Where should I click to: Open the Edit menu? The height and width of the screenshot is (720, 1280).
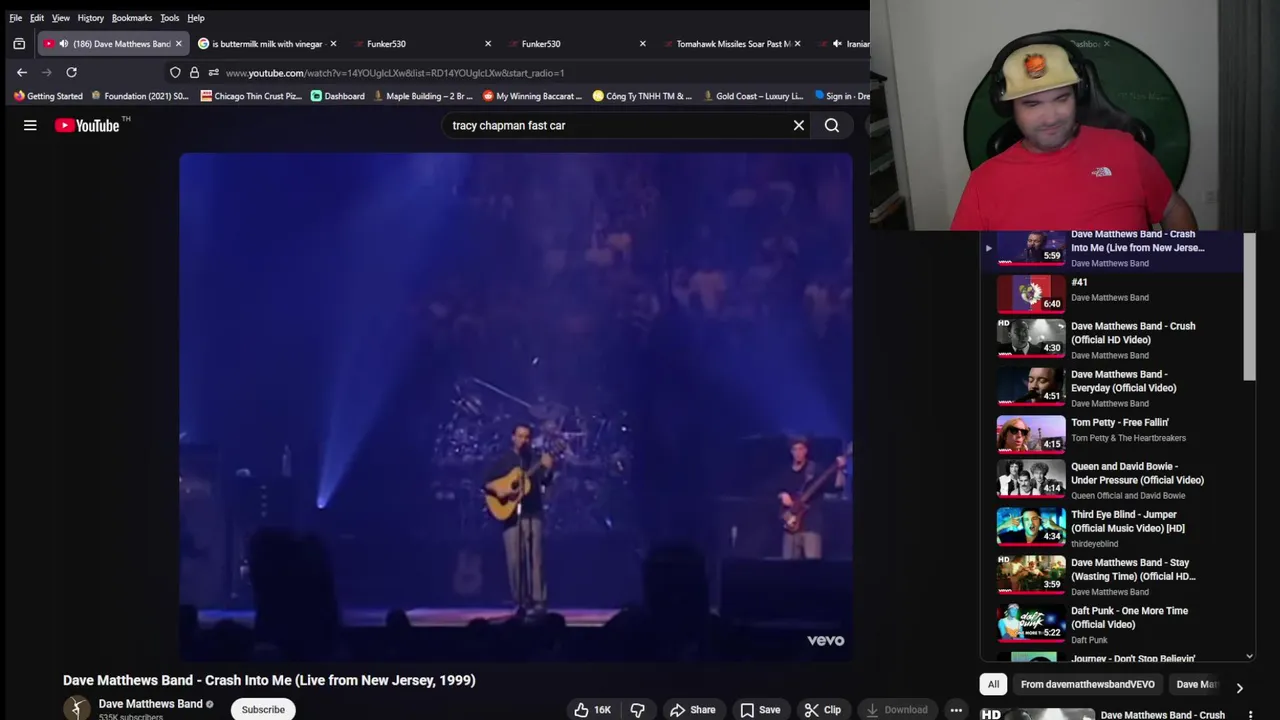pos(37,18)
